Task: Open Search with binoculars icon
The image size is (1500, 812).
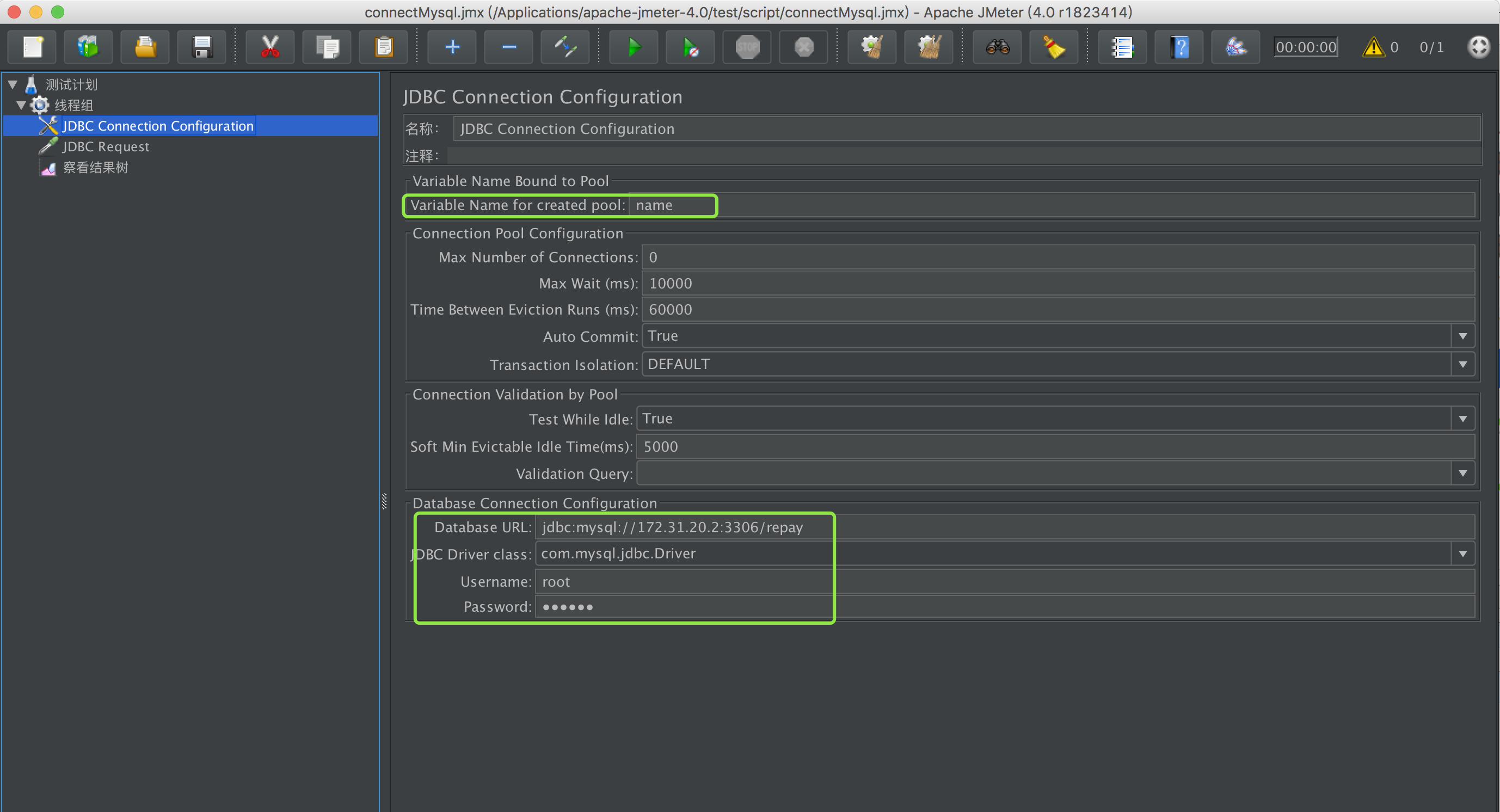Action: (x=998, y=47)
